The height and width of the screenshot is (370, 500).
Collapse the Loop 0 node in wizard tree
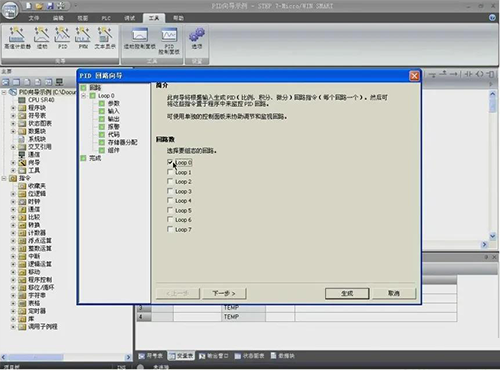tap(84, 96)
